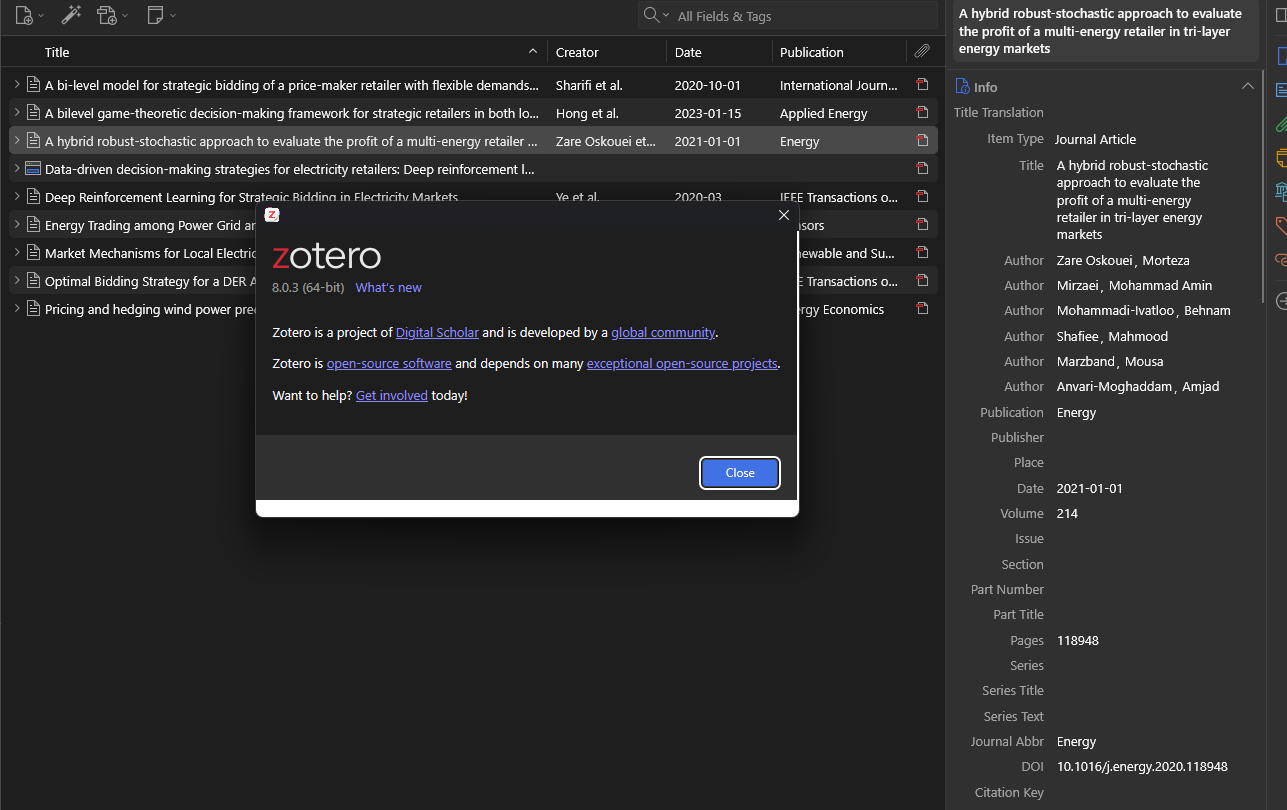Sort items by Creator column header
The height and width of the screenshot is (810, 1287).
607,52
